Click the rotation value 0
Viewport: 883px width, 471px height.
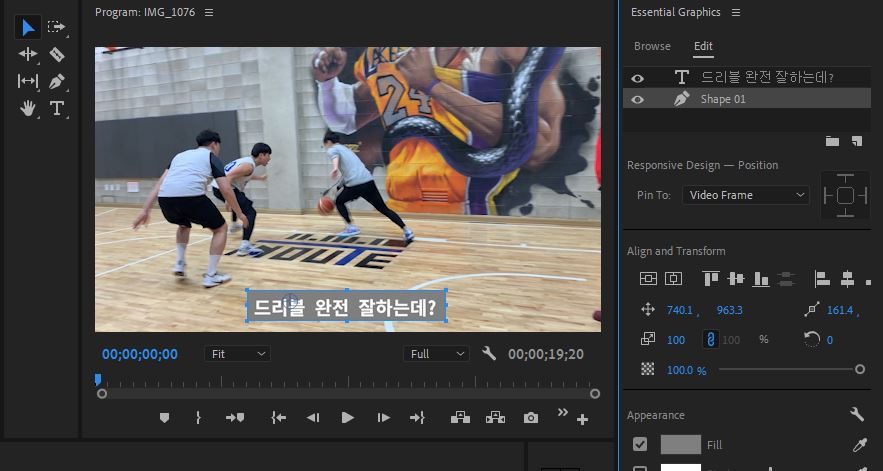(830, 340)
